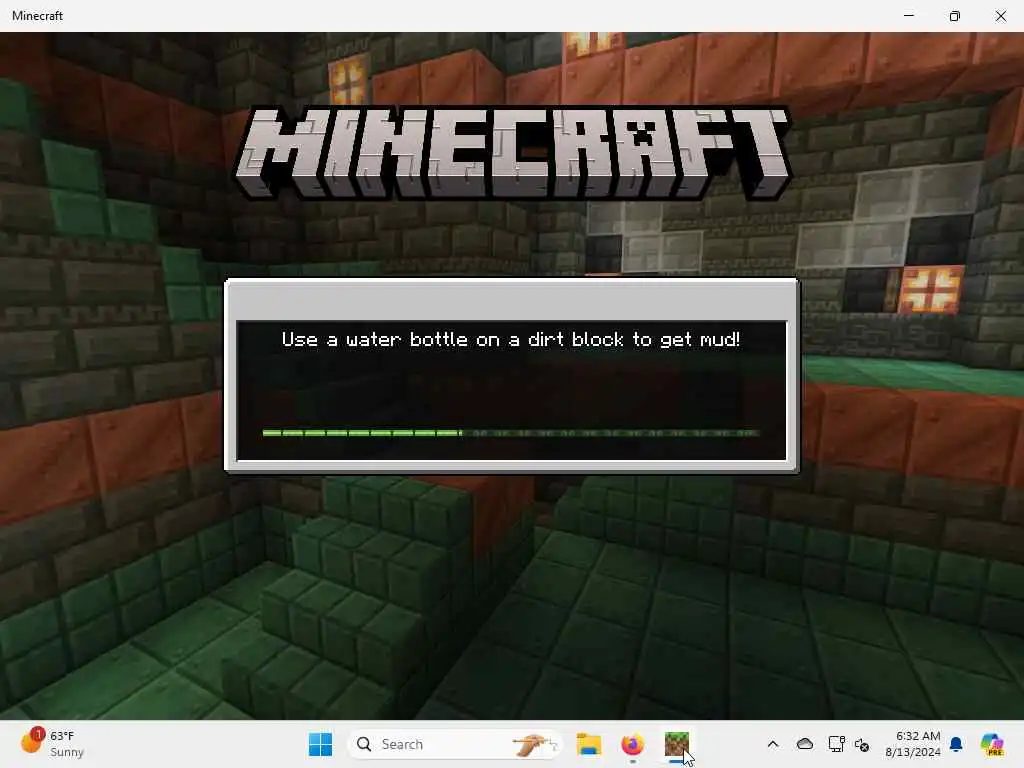This screenshot has width=1024, height=768.
Task: Launch Firefox from the taskbar
Action: 632,744
